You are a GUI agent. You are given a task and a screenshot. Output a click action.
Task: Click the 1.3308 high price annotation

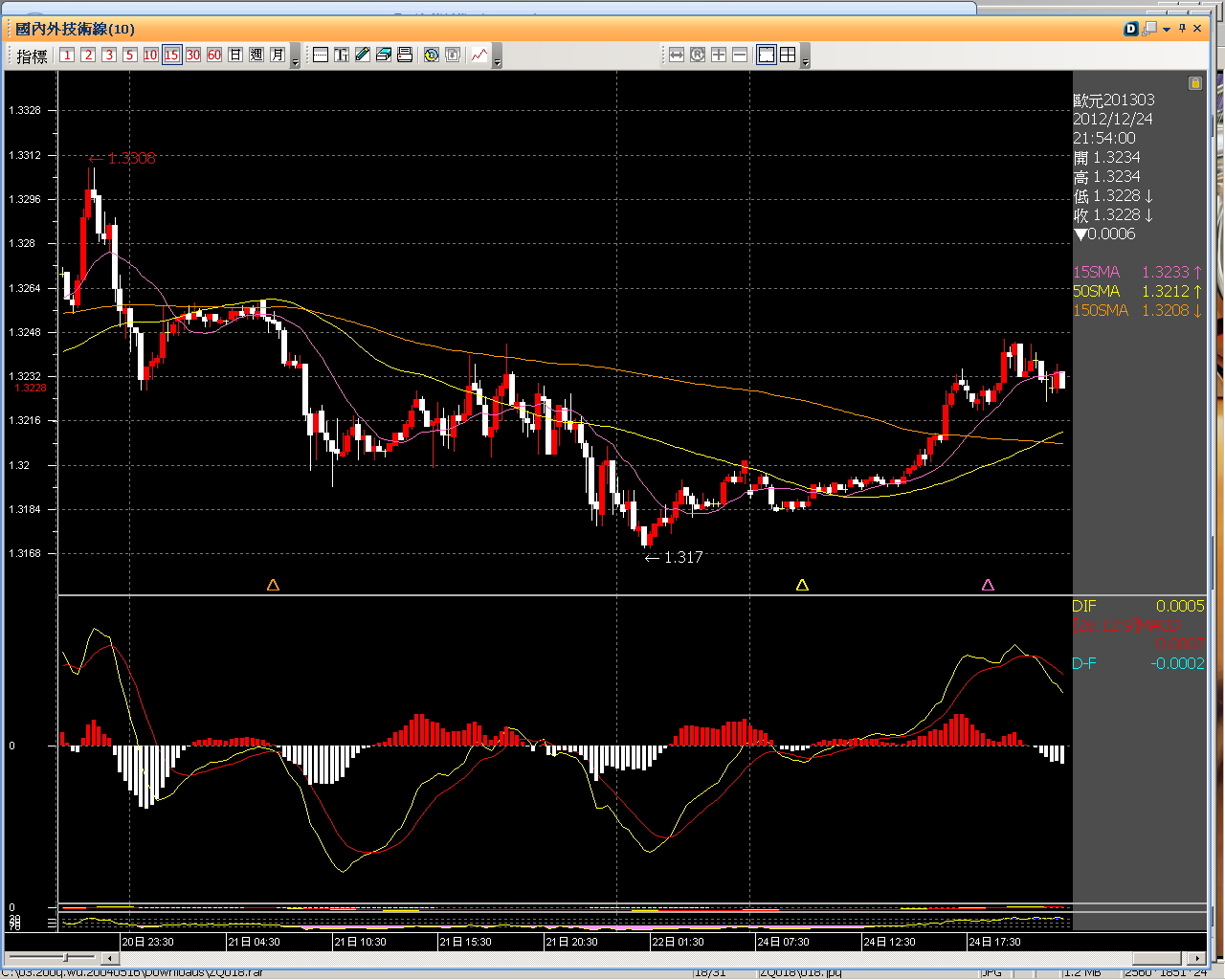pyautogui.click(x=122, y=159)
